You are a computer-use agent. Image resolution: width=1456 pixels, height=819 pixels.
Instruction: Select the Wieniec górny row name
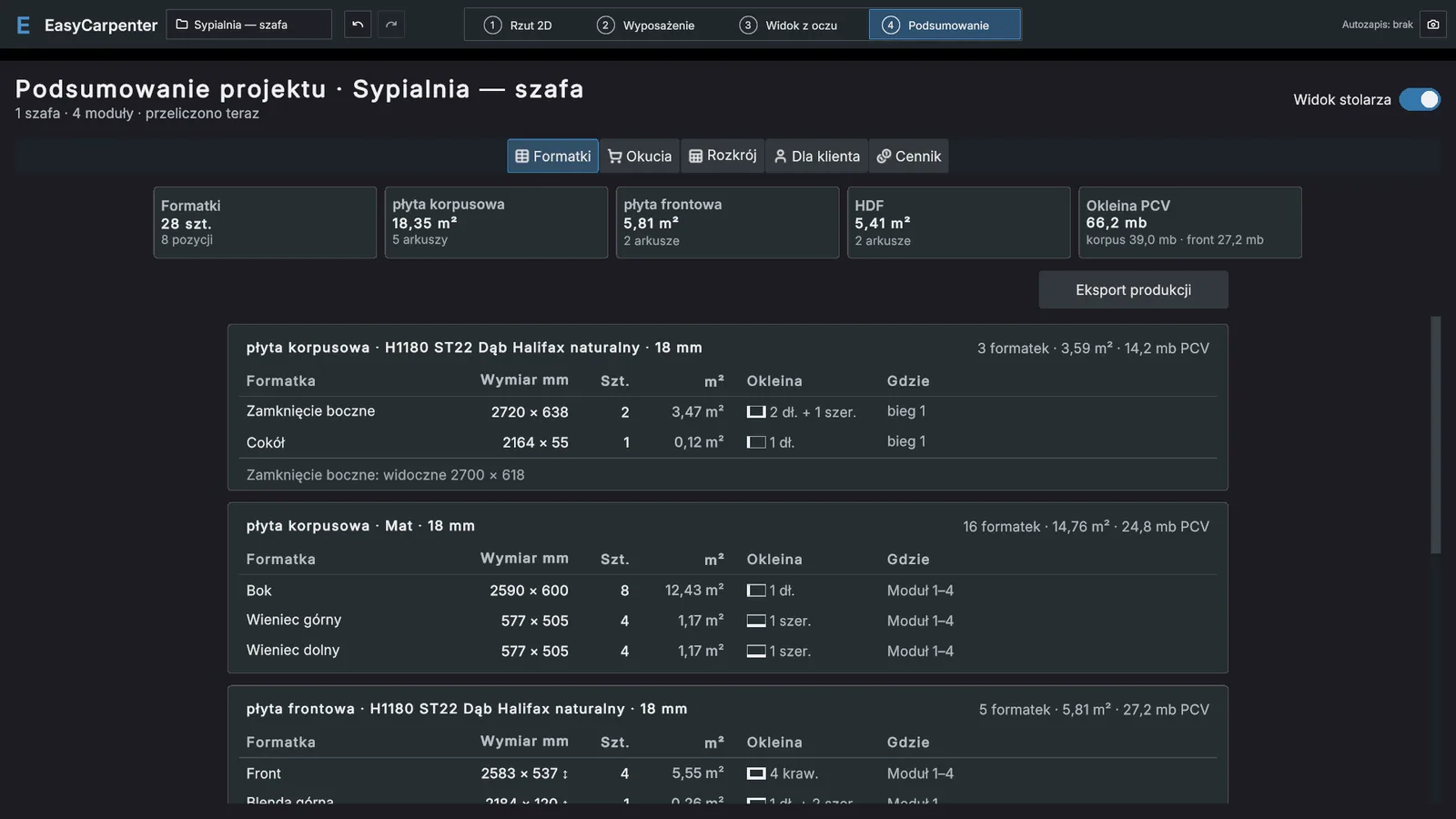point(294,620)
